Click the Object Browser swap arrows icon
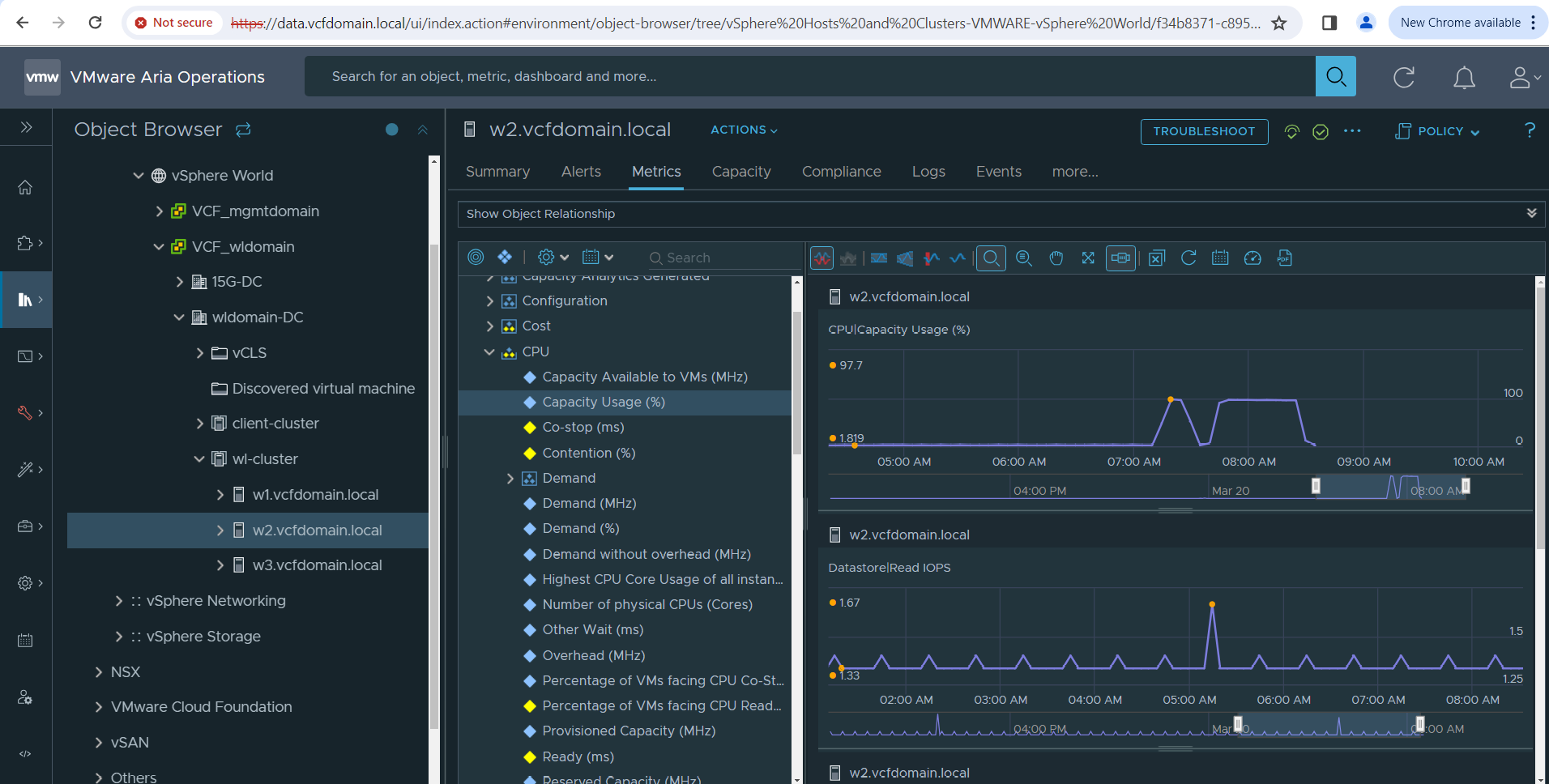This screenshot has width=1549, height=784. point(243,130)
